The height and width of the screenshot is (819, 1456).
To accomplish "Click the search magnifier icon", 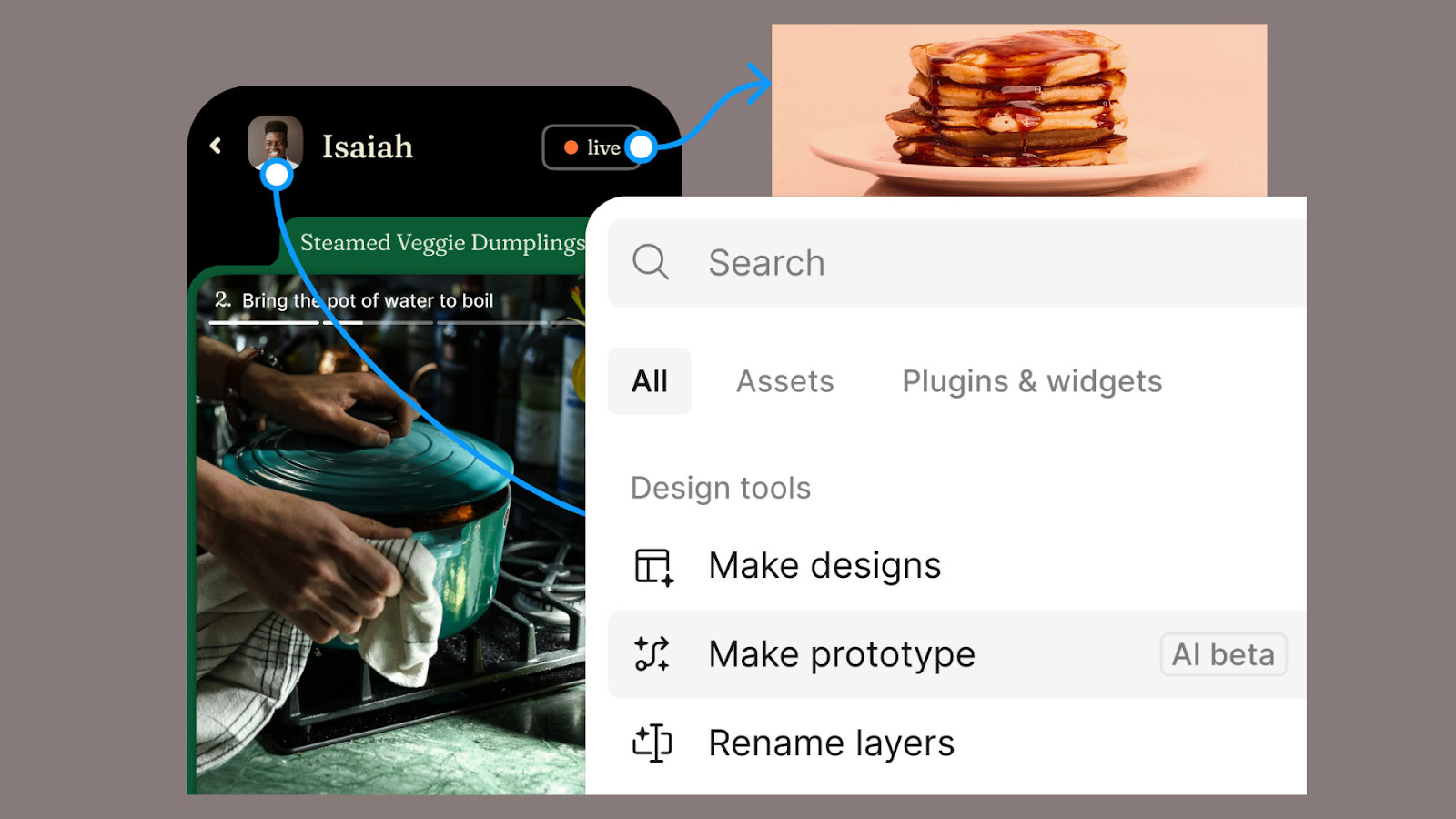I will (x=651, y=262).
